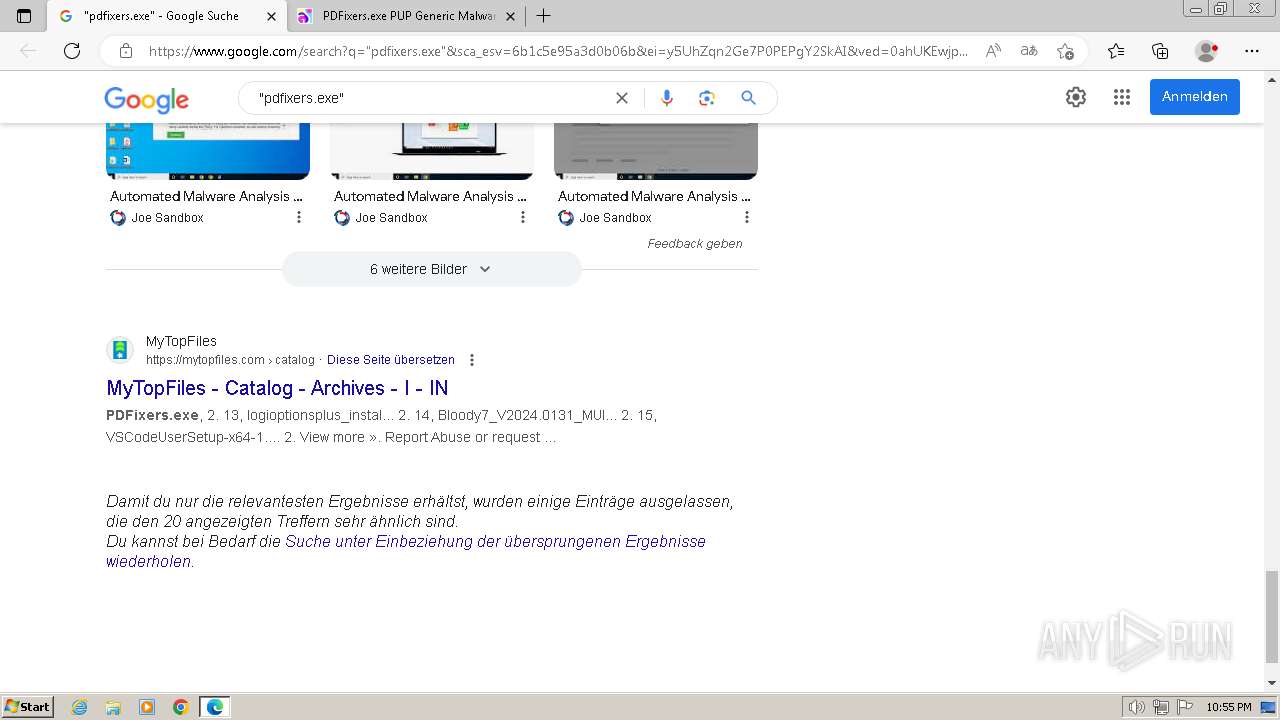This screenshot has width=1280, height=720.
Task: Click the Google search input field
Action: click(430, 98)
